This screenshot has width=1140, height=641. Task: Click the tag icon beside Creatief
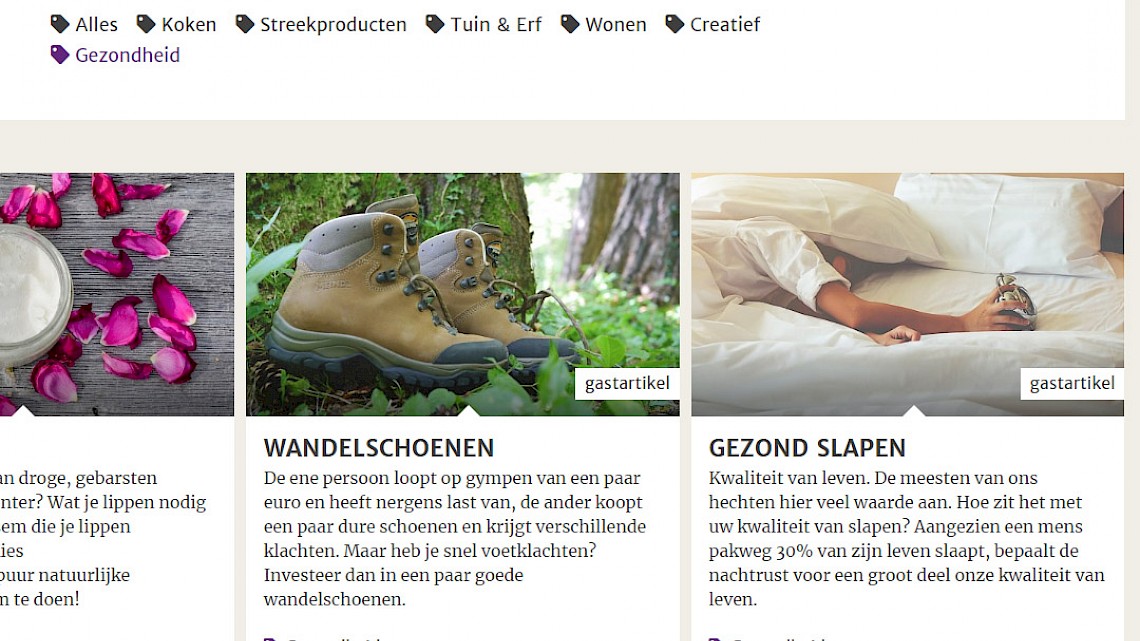click(675, 24)
